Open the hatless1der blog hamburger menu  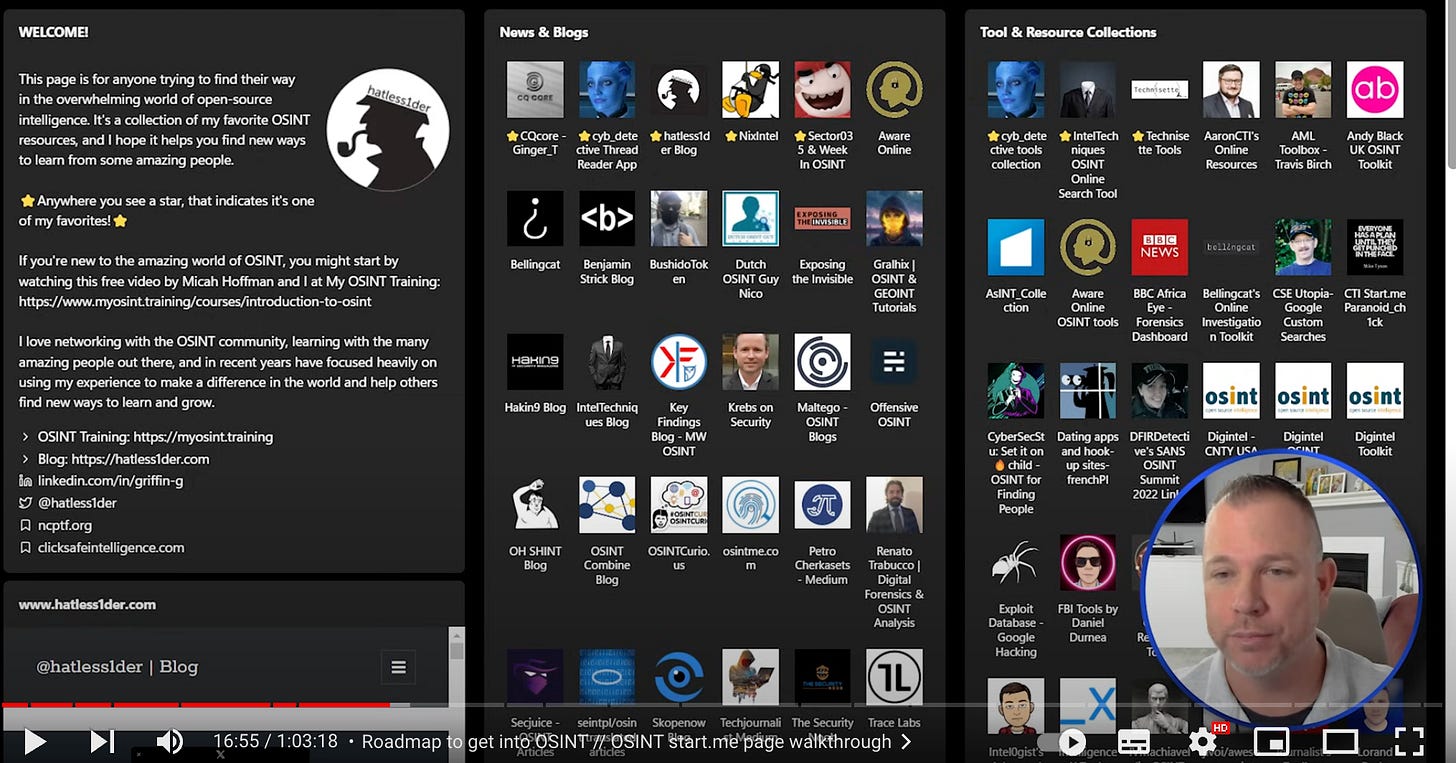tap(398, 667)
